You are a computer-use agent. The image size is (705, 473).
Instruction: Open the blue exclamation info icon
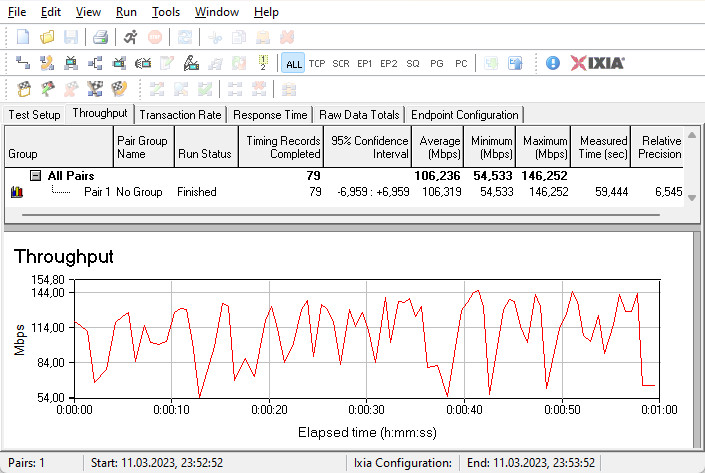[553, 63]
